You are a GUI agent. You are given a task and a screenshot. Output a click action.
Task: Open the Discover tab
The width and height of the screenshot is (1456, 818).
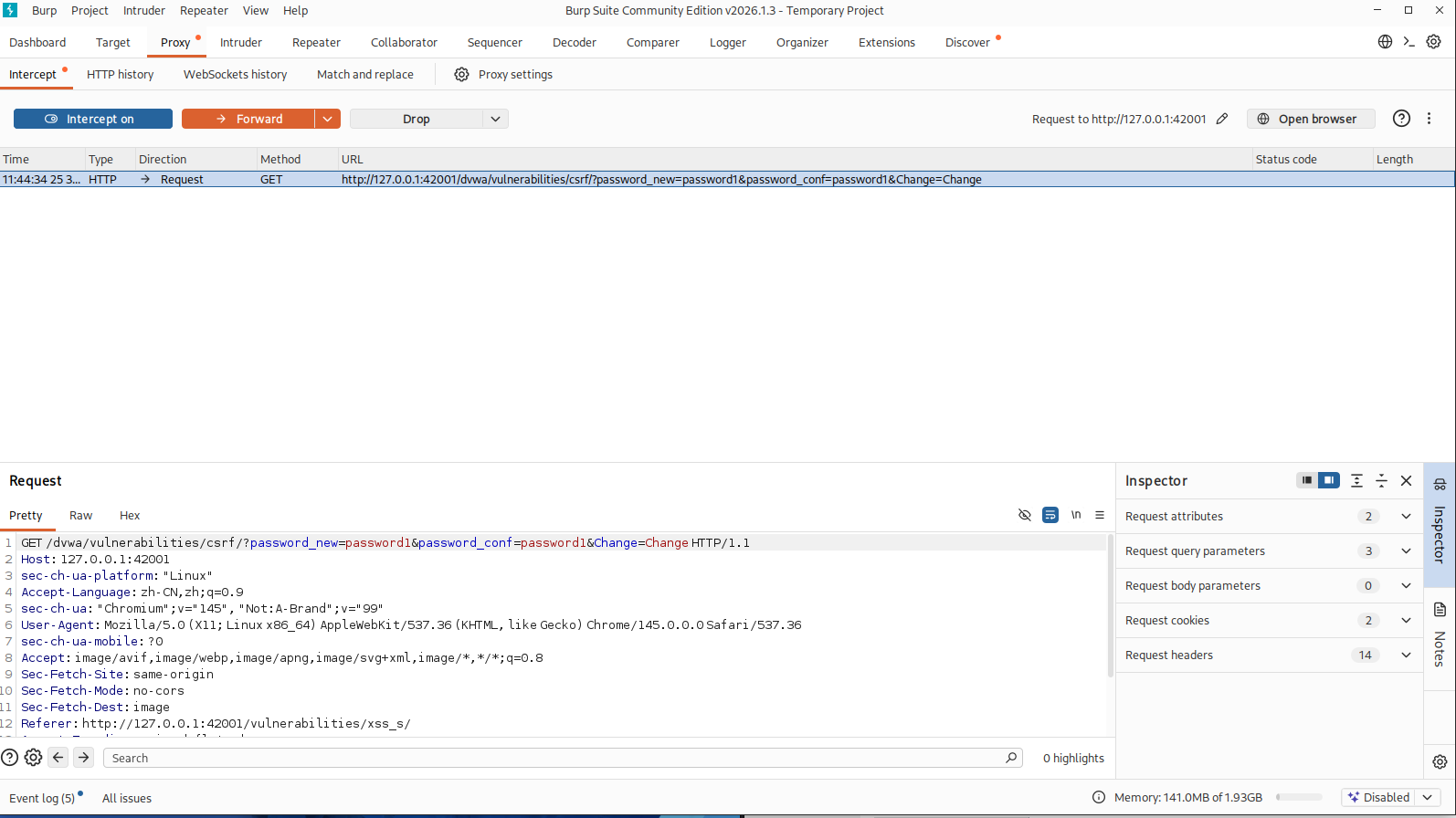click(967, 42)
